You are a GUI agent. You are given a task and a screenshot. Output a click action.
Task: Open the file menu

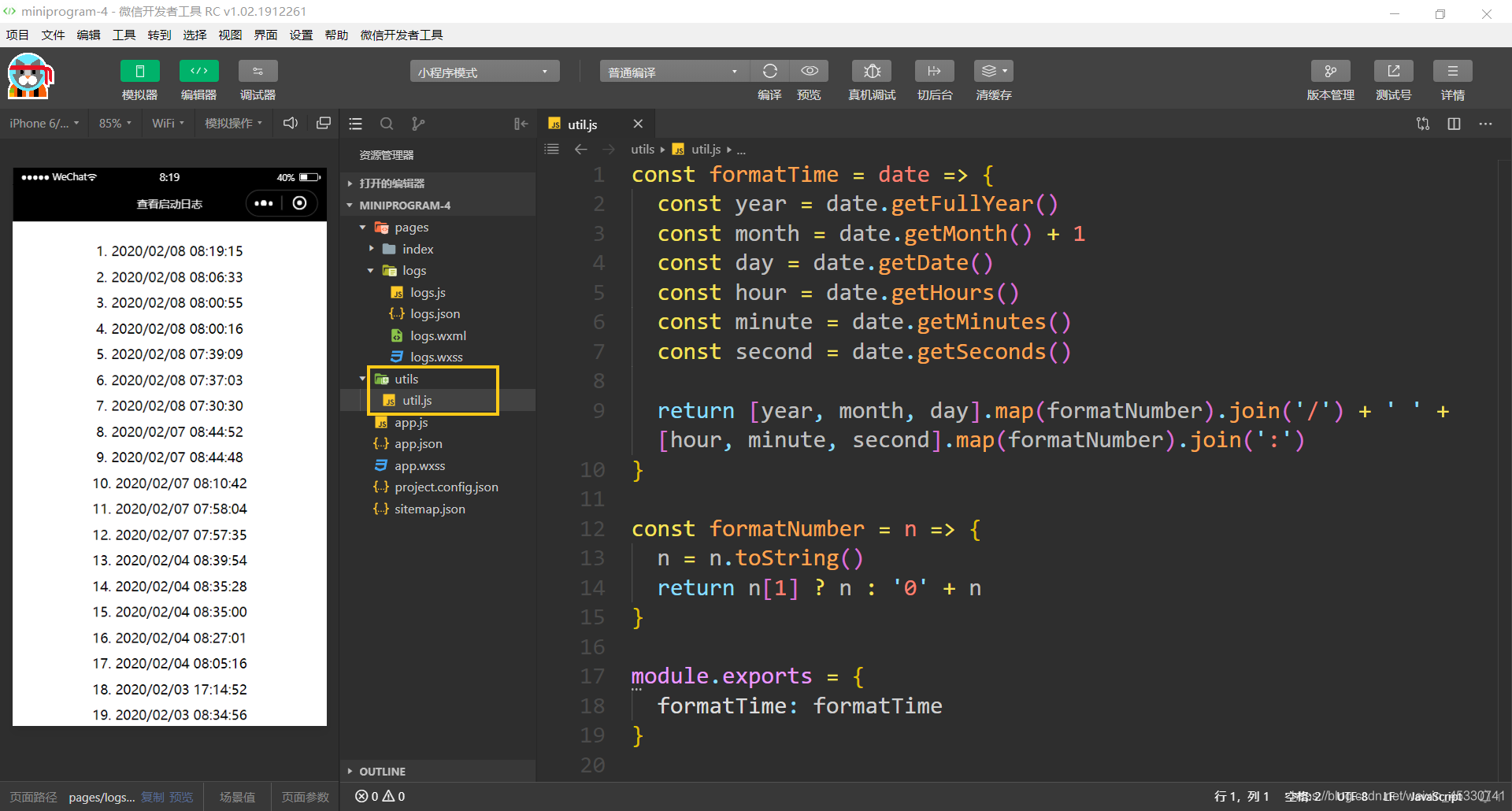pyautogui.click(x=53, y=35)
